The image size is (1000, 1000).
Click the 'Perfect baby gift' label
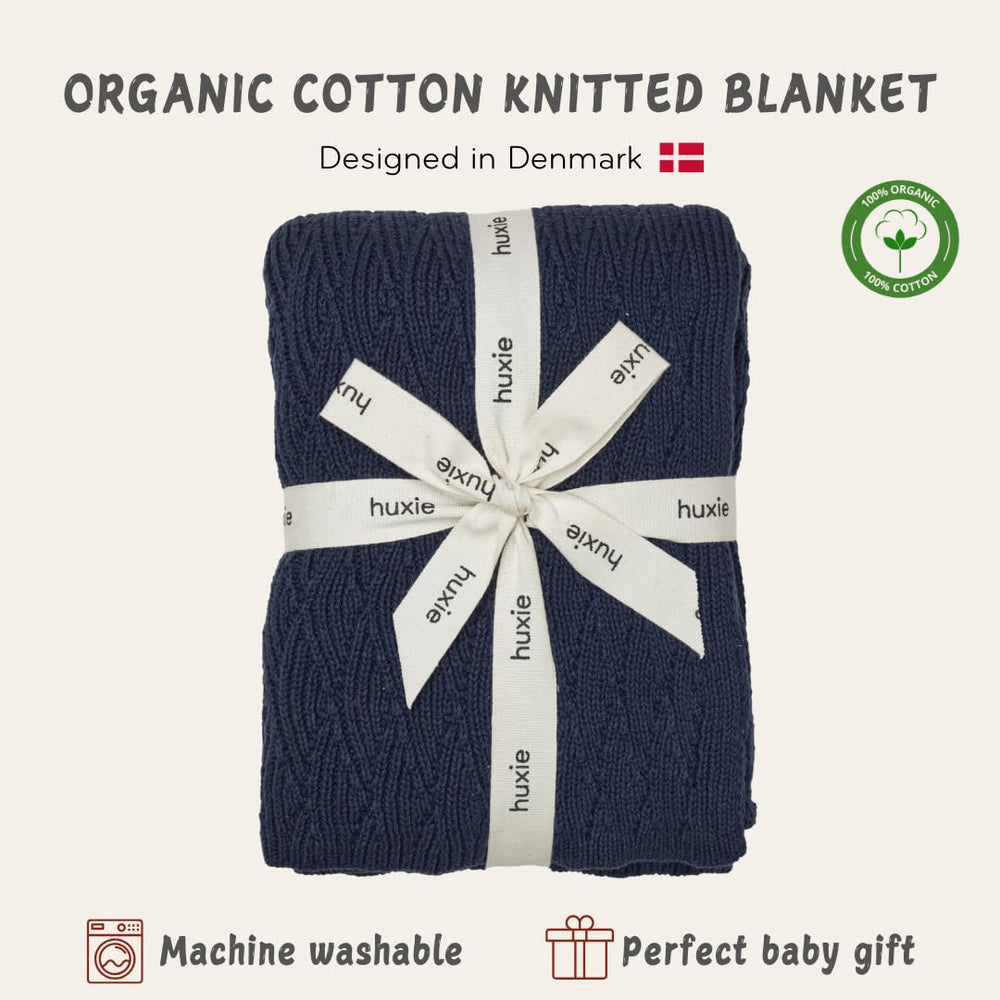pos(768,952)
